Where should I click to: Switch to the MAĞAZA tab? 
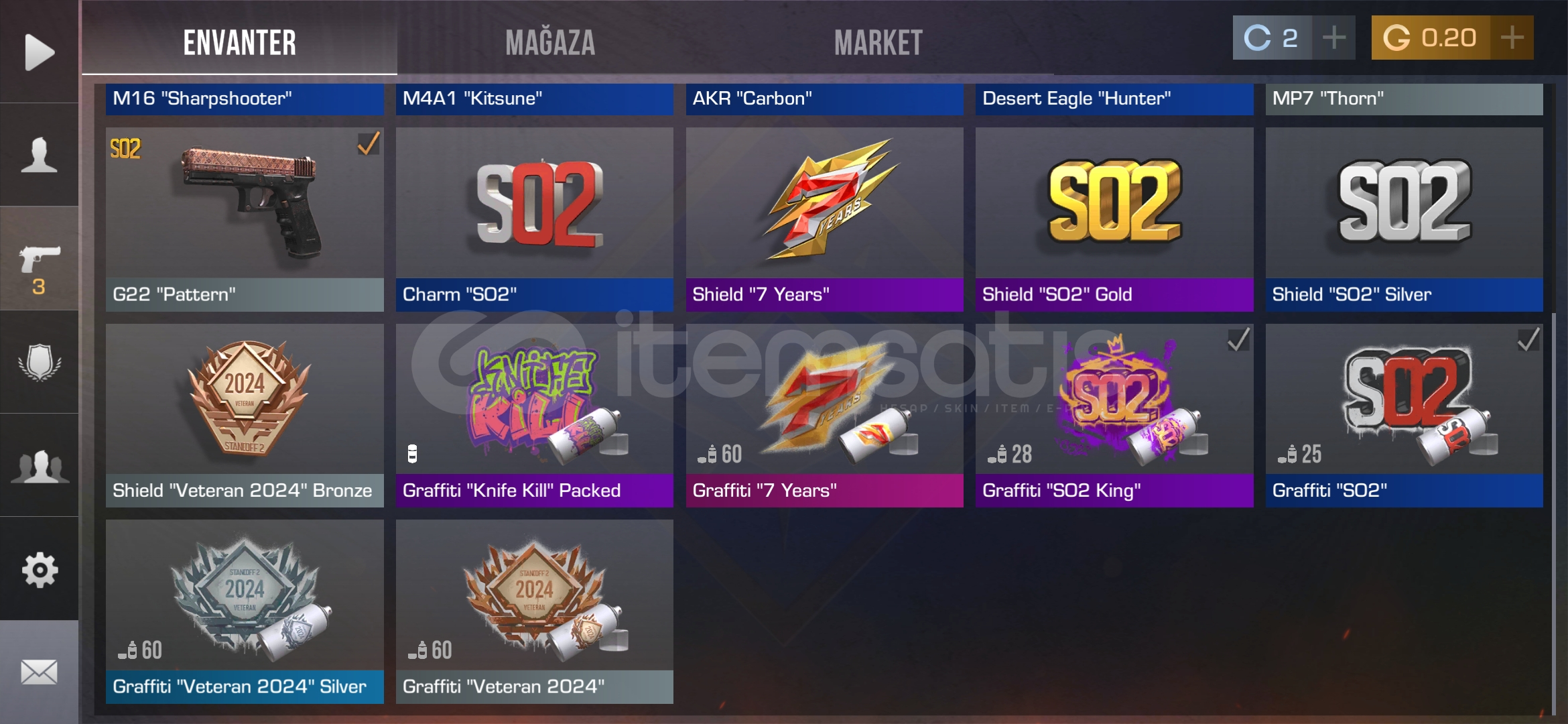(x=550, y=43)
